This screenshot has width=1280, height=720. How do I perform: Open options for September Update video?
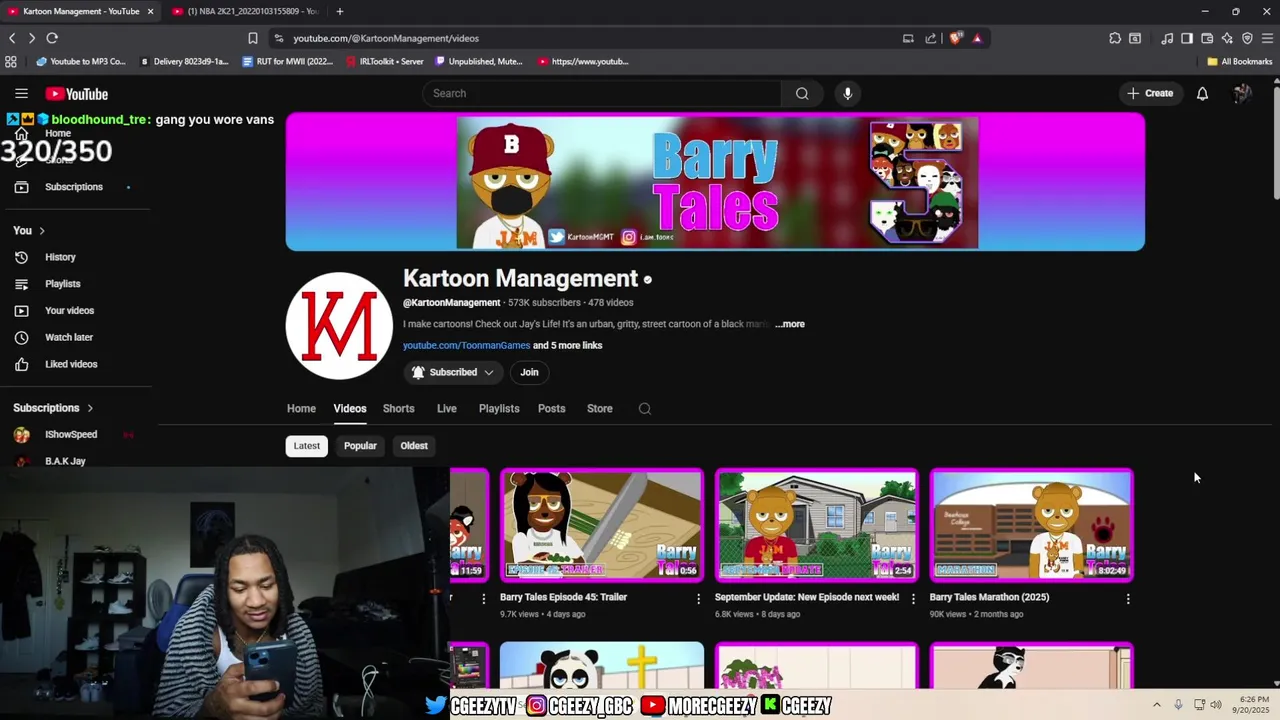pos(912,598)
